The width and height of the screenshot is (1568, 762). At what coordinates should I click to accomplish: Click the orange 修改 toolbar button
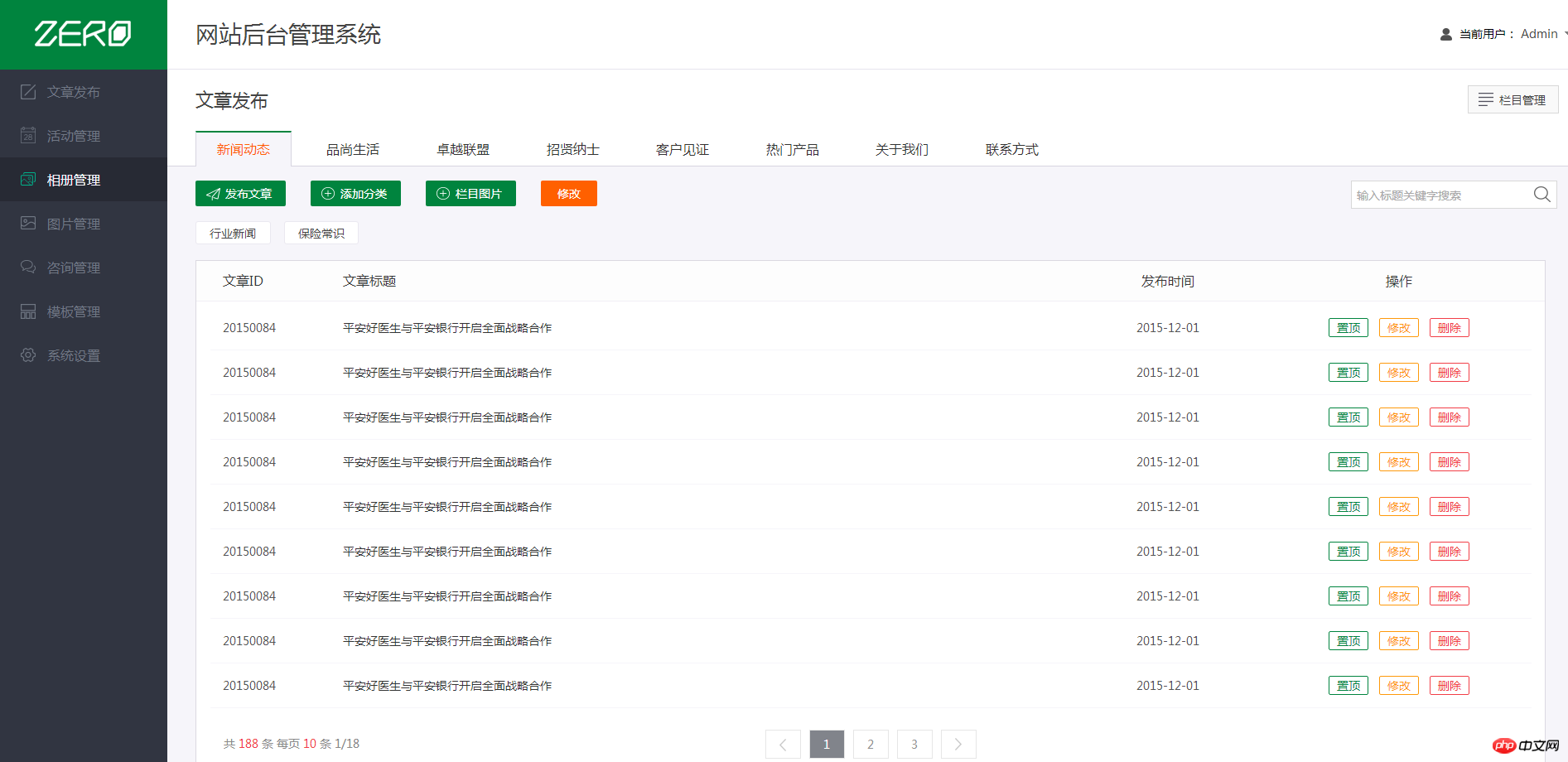click(x=568, y=194)
